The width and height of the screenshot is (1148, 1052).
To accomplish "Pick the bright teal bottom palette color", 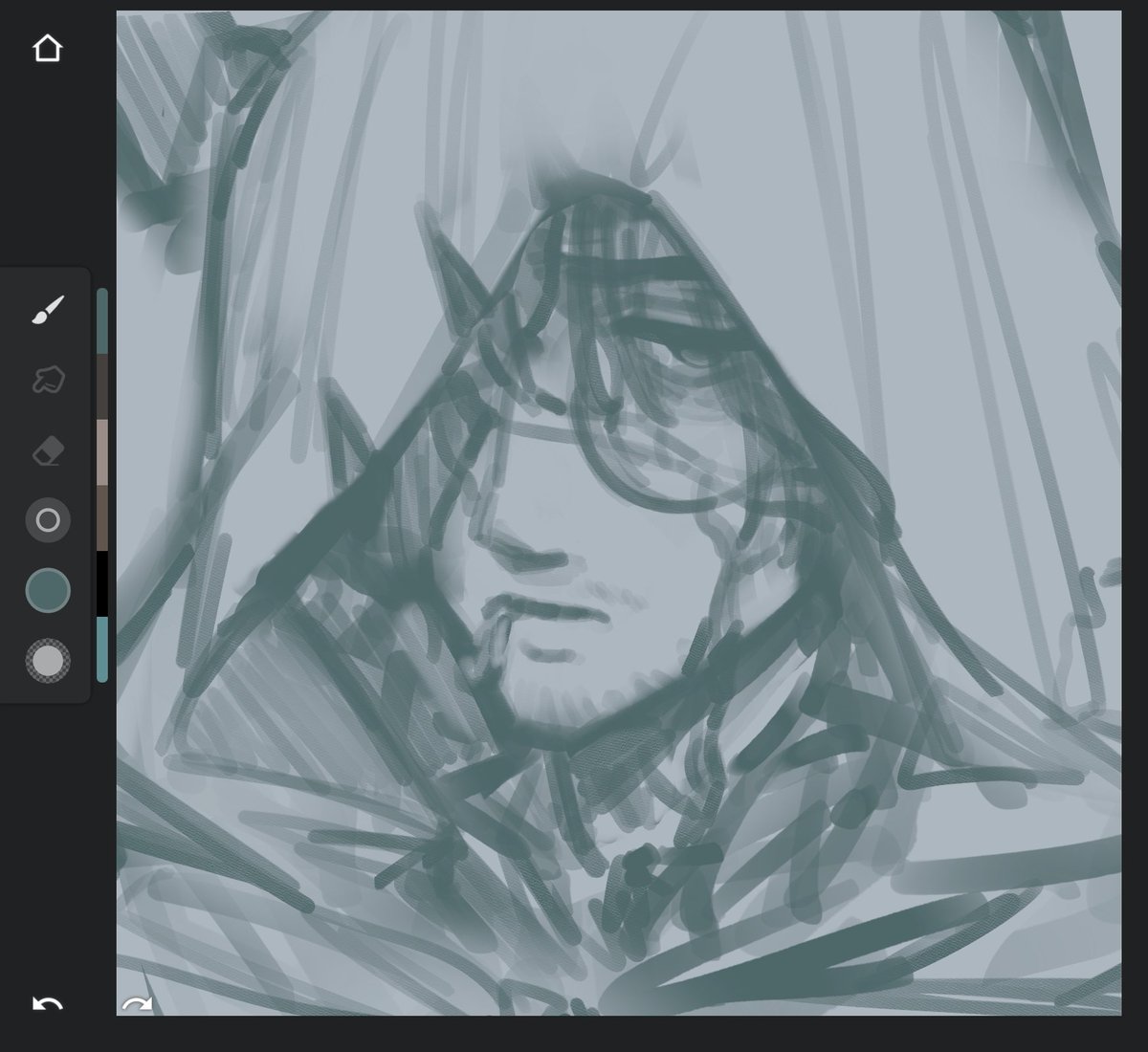I will click(102, 649).
